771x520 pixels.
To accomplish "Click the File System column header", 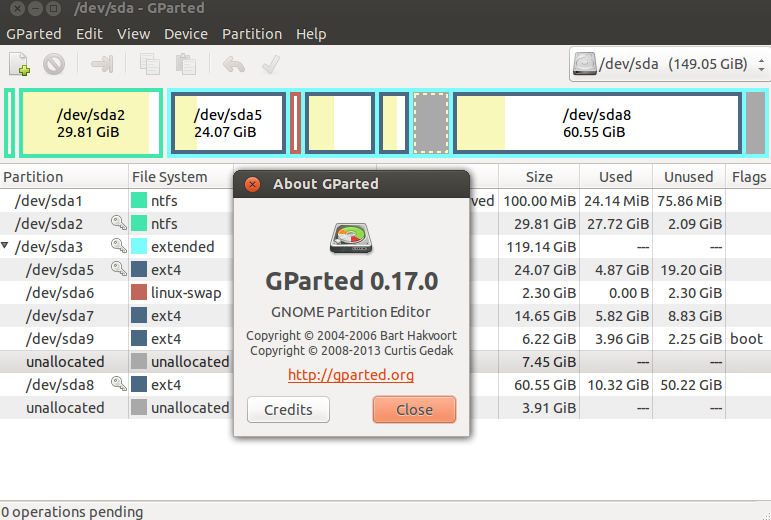I will [181, 177].
